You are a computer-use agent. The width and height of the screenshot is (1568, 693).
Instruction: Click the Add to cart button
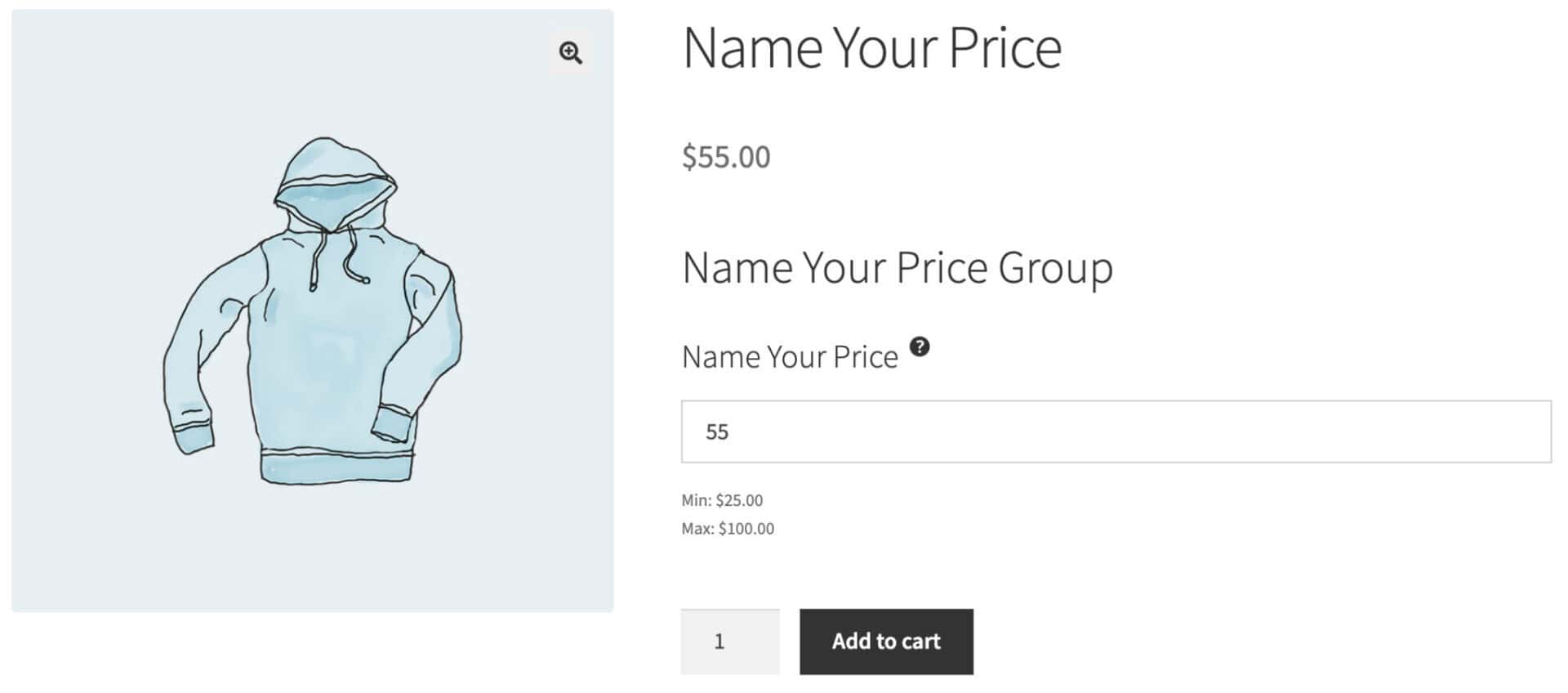pos(885,642)
